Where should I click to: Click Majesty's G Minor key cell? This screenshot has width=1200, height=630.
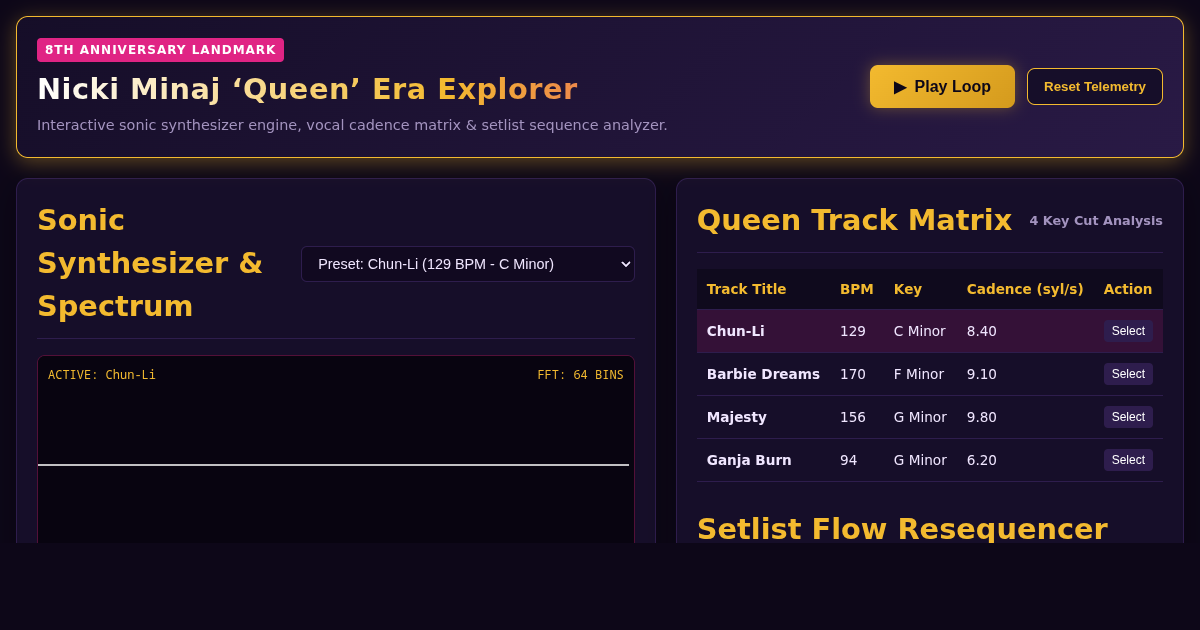tap(920, 417)
